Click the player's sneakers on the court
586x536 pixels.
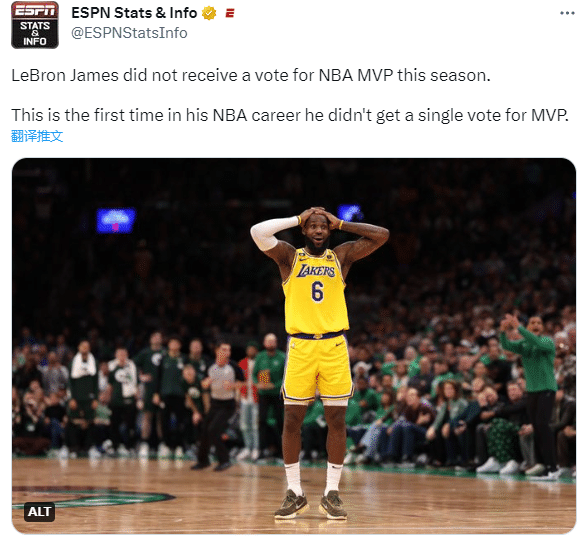[x=312, y=504]
